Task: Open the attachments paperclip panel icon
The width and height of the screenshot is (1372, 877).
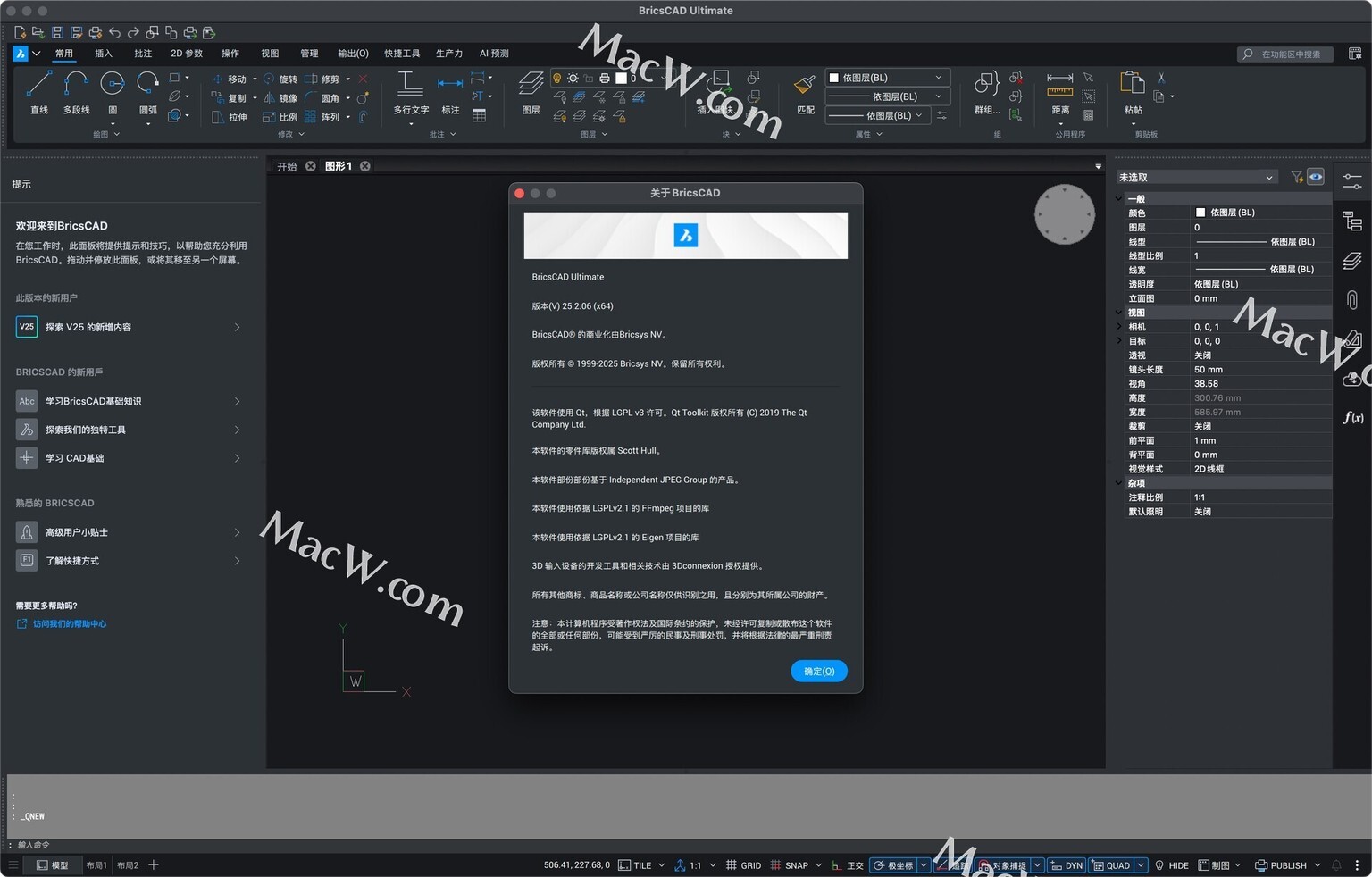Action: [x=1352, y=300]
